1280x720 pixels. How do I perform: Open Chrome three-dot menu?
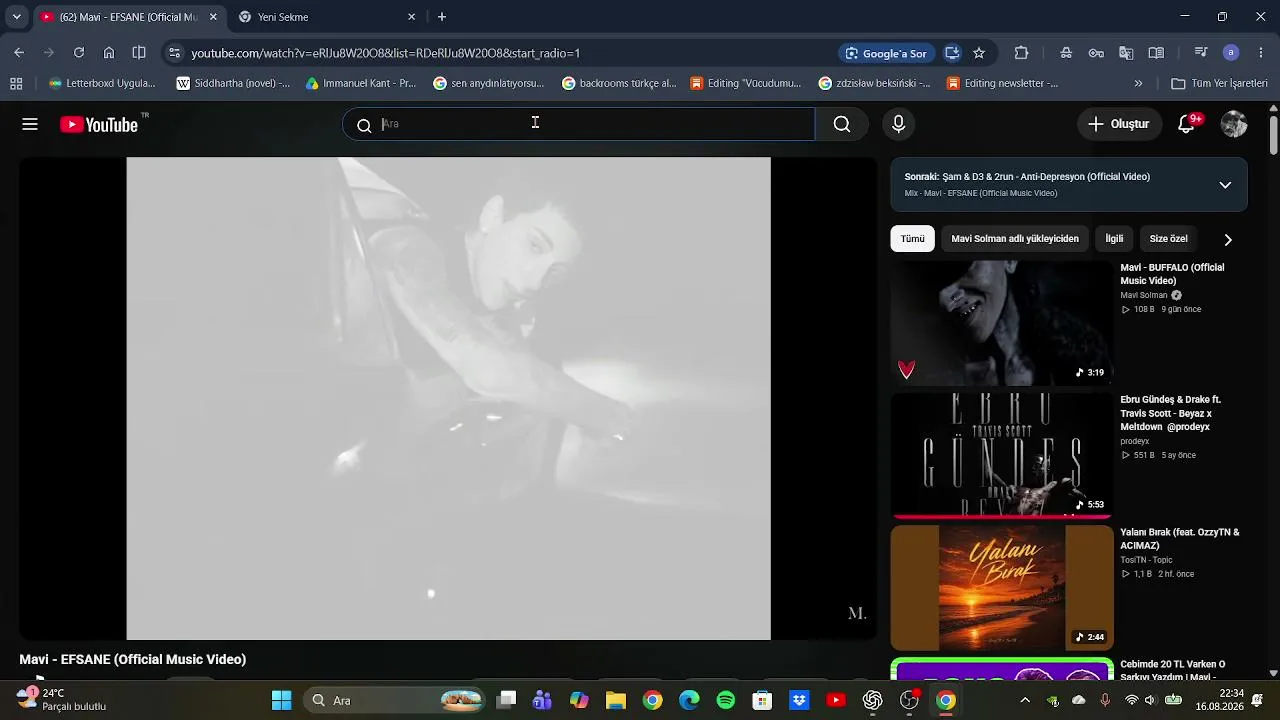[x=1261, y=53]
